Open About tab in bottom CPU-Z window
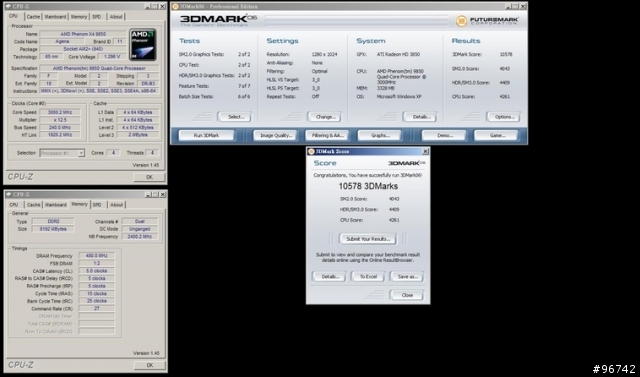The width and height of the screenshot is (640, 377). click(x=116, y=205)
